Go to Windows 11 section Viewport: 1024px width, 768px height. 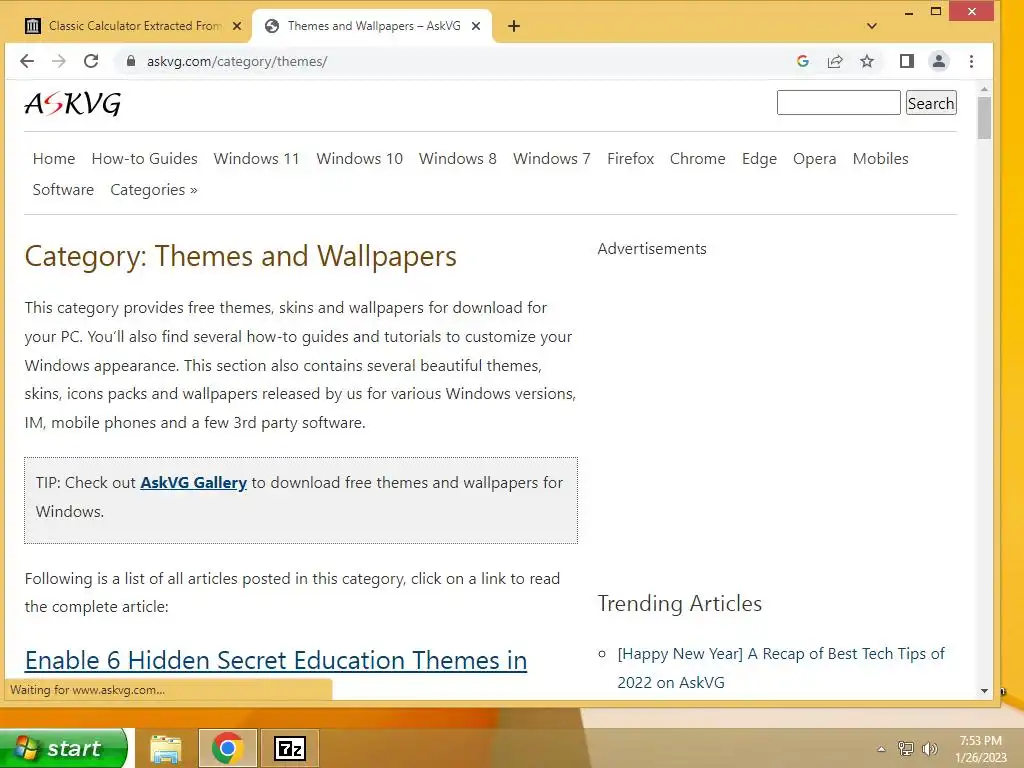click(257, 159)
